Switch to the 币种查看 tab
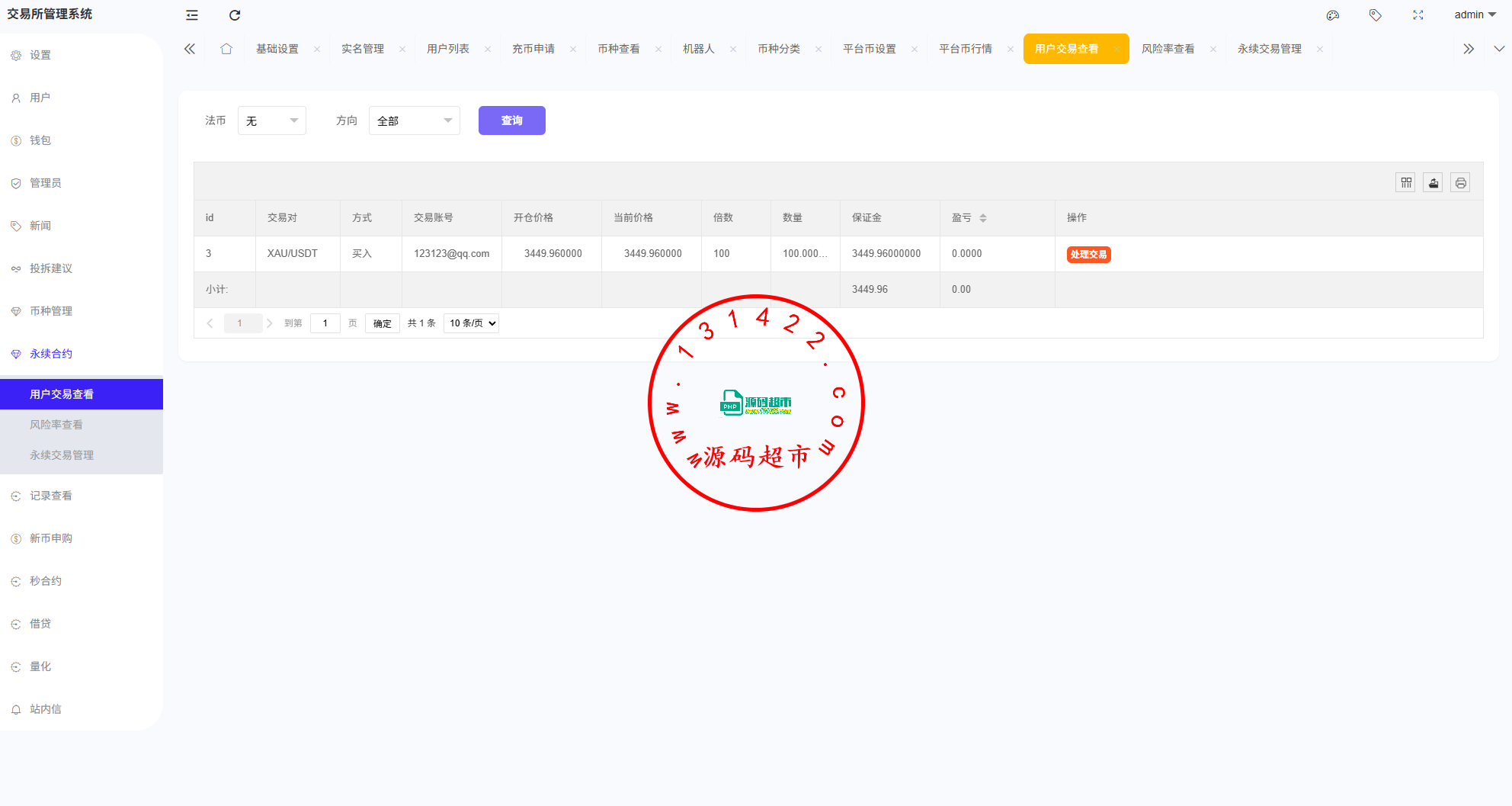The height and width of the screenshot is (806, 1512). 618,49
